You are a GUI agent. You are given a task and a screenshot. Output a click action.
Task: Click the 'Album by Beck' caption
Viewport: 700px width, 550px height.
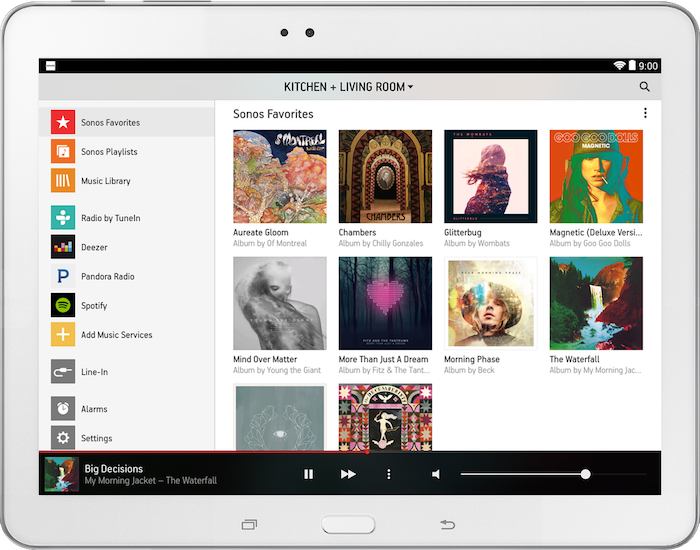[469, 370]
